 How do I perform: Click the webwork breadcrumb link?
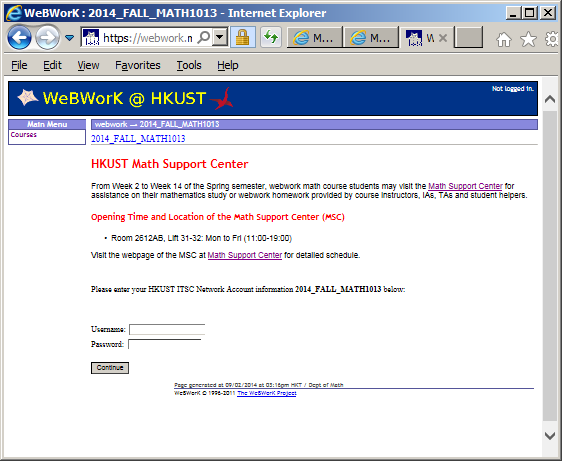tap(111, 124)
